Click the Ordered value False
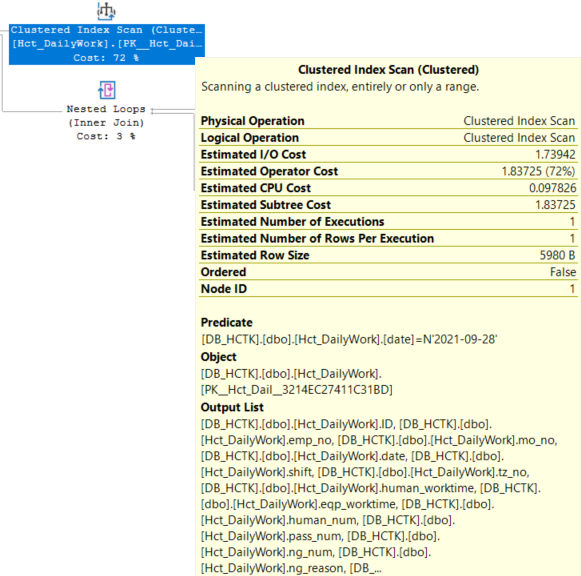The width and height of the screenshot is (581, 576). pos(563,272)
